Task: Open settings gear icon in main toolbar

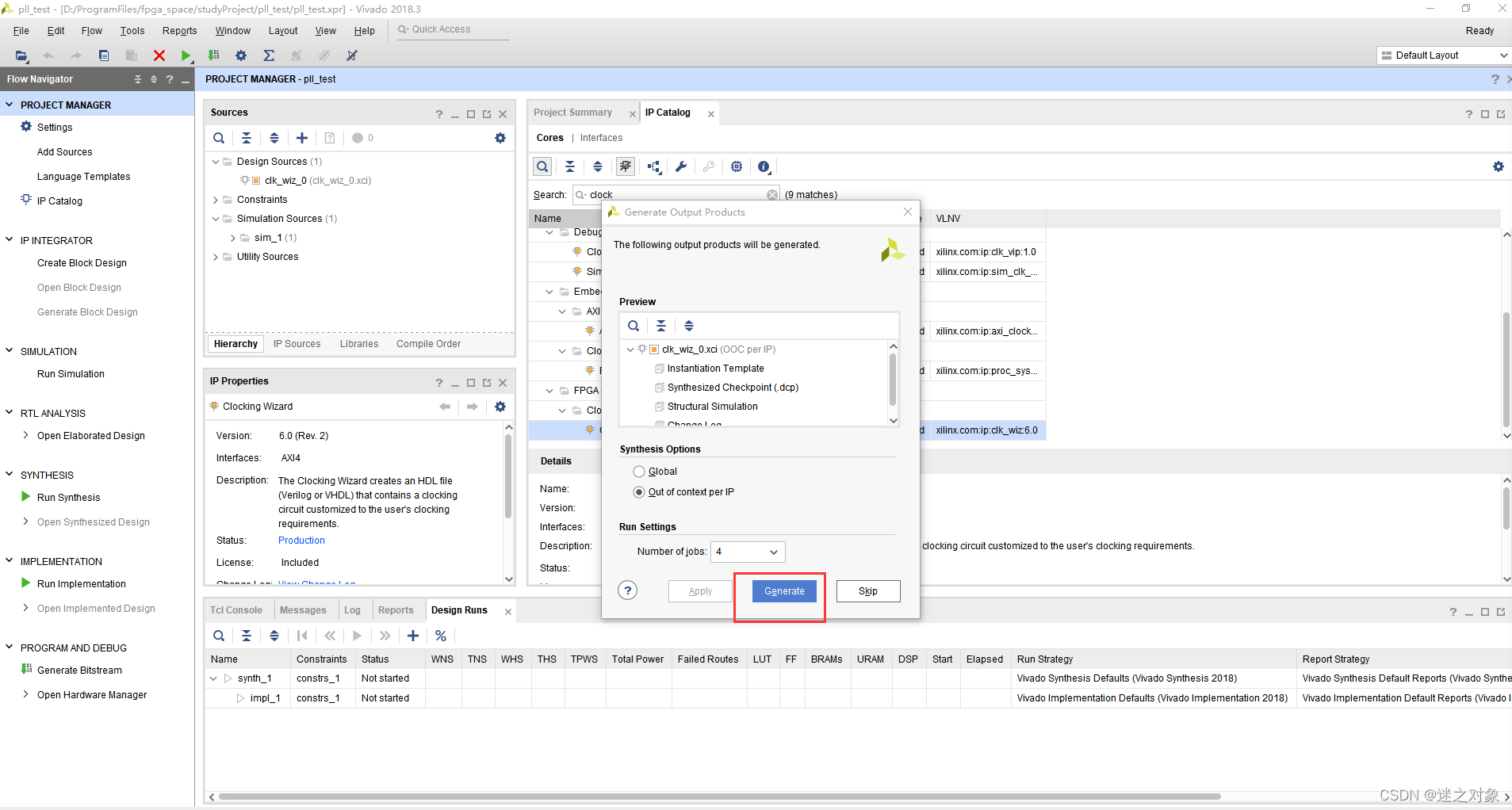Action: point(241,55)
